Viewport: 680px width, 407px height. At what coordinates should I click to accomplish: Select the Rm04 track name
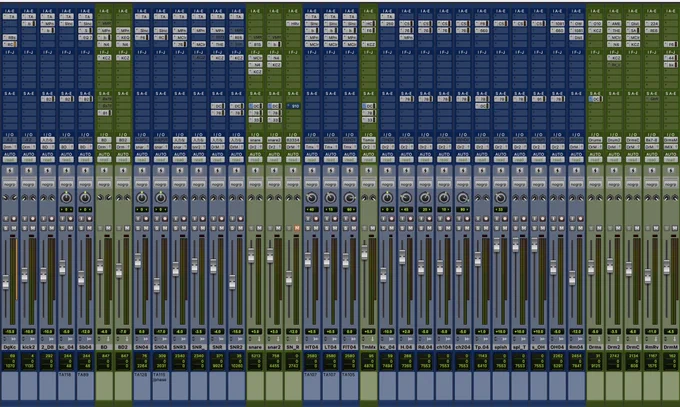pos(576,347)
